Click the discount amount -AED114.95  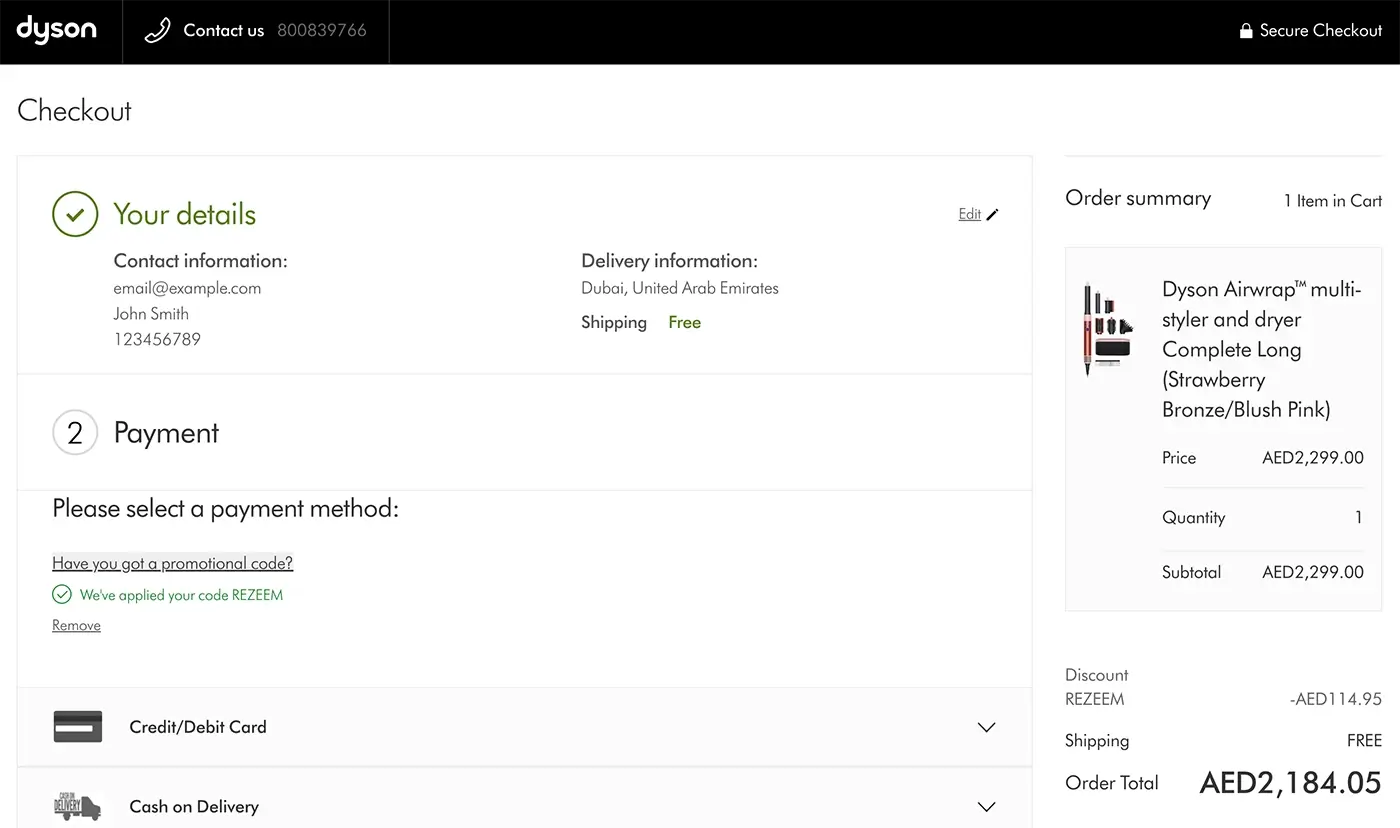(x=1336, y=700)
